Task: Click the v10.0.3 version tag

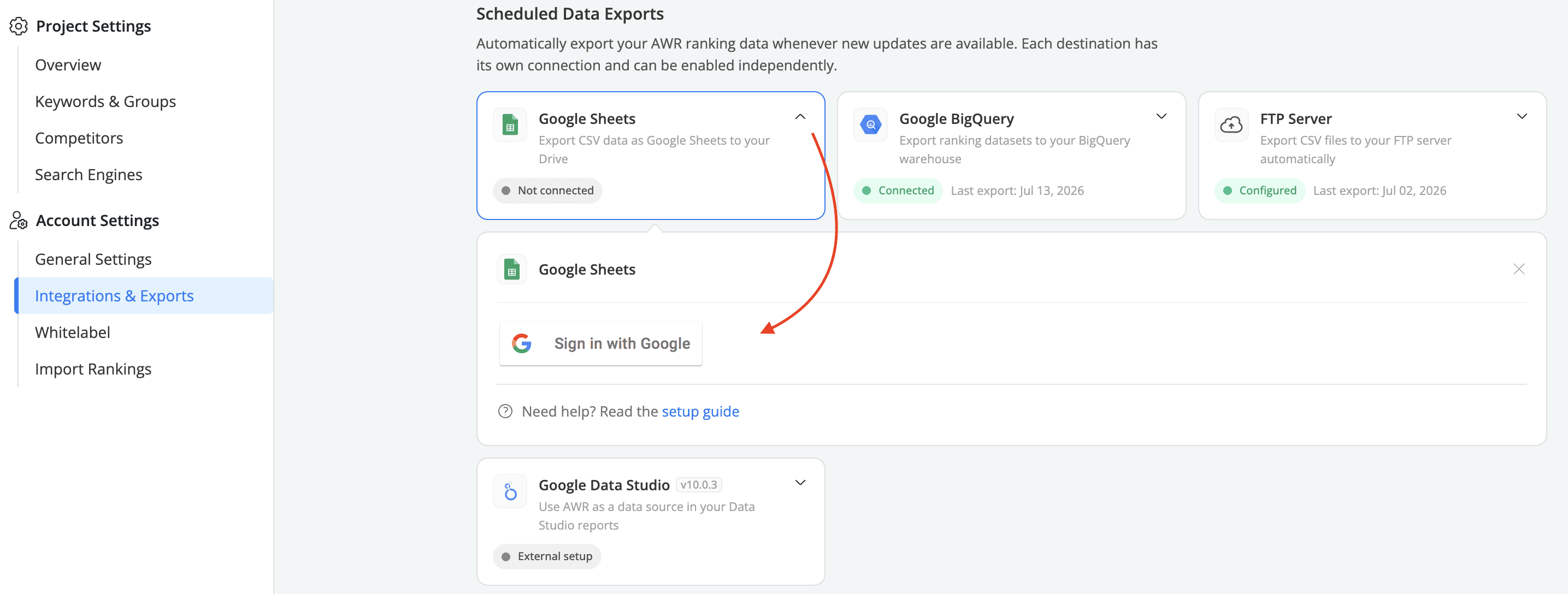Action: [x=699, y=485]
